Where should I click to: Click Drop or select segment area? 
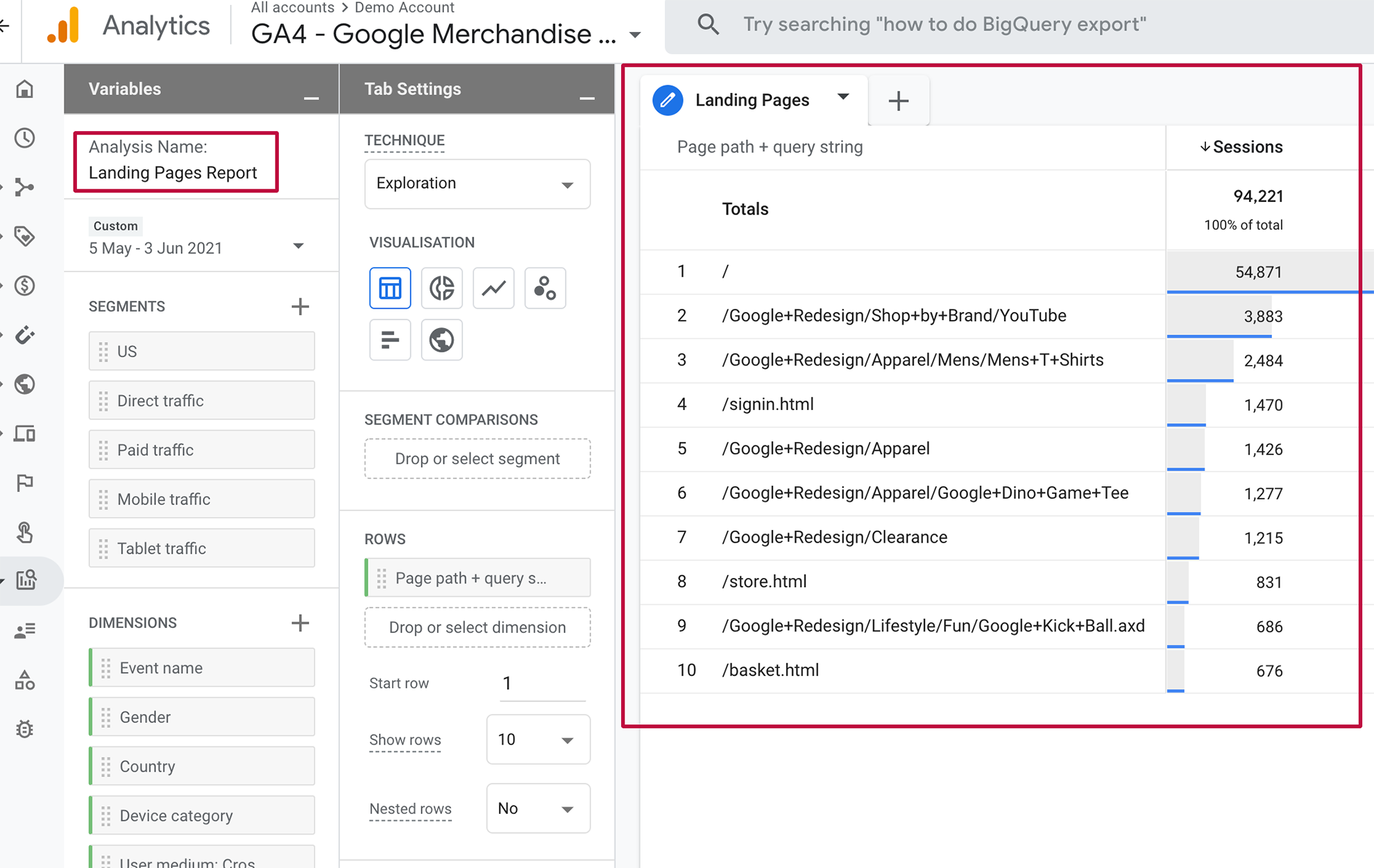tap(477, 458)
